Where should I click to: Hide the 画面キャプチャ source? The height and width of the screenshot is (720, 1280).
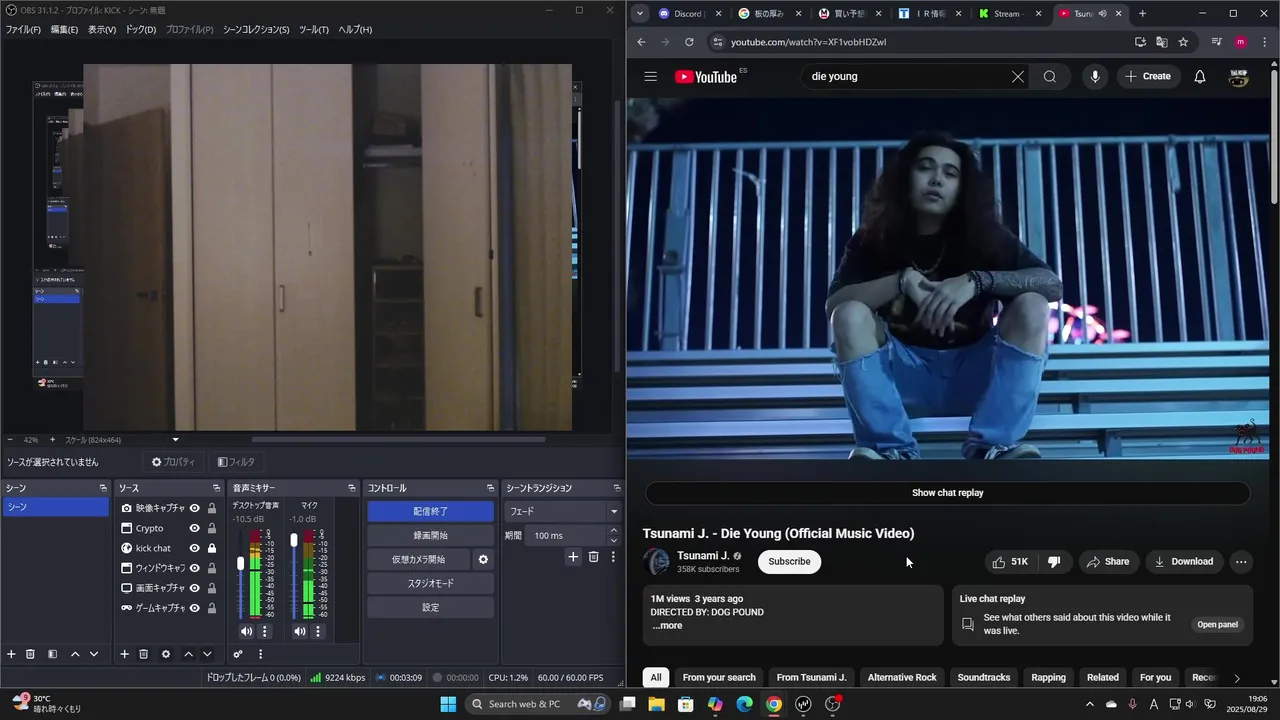pos(195,588)
